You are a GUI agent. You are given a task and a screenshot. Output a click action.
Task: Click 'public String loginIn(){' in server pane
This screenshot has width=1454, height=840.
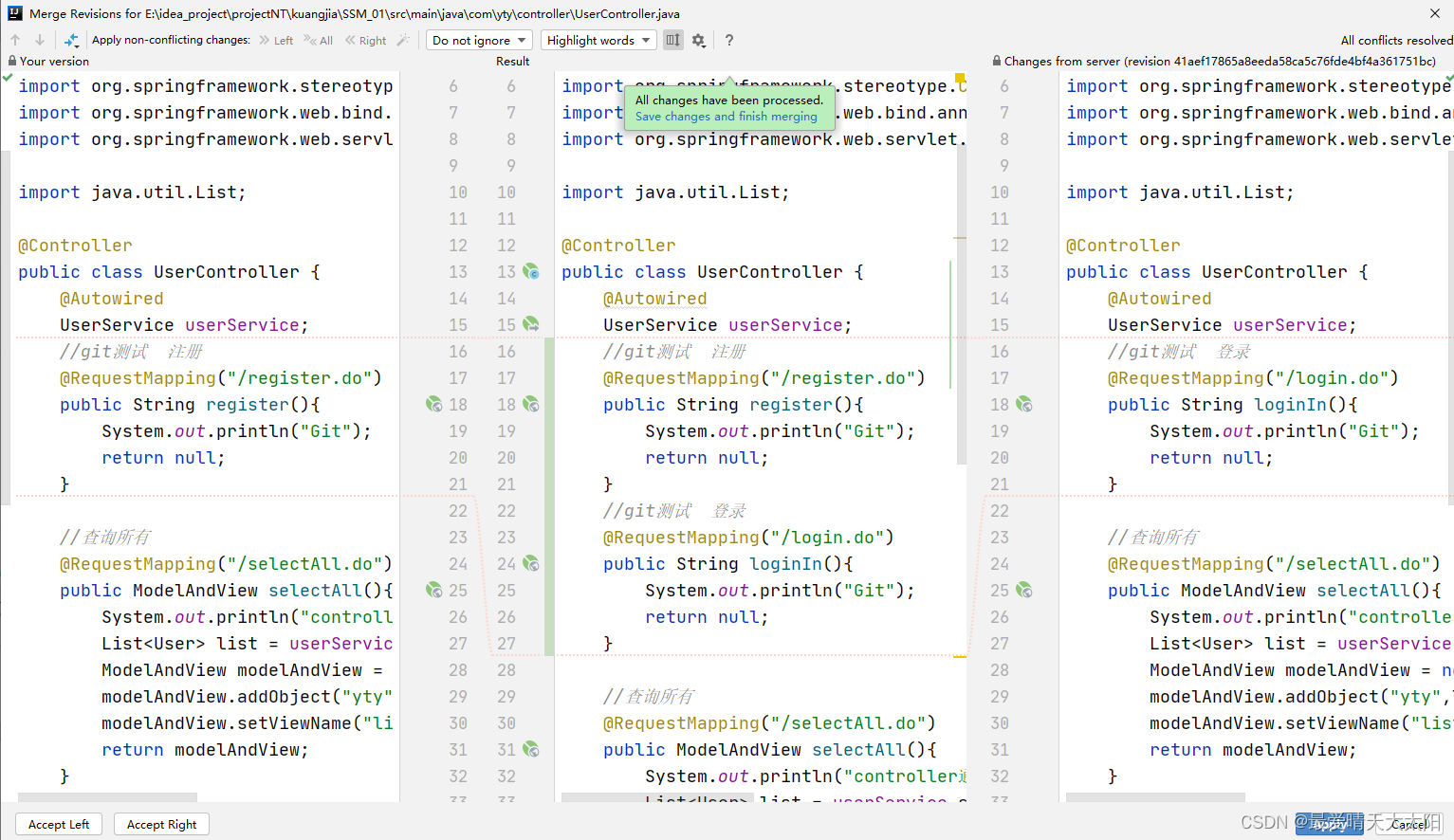(1233, 405)
